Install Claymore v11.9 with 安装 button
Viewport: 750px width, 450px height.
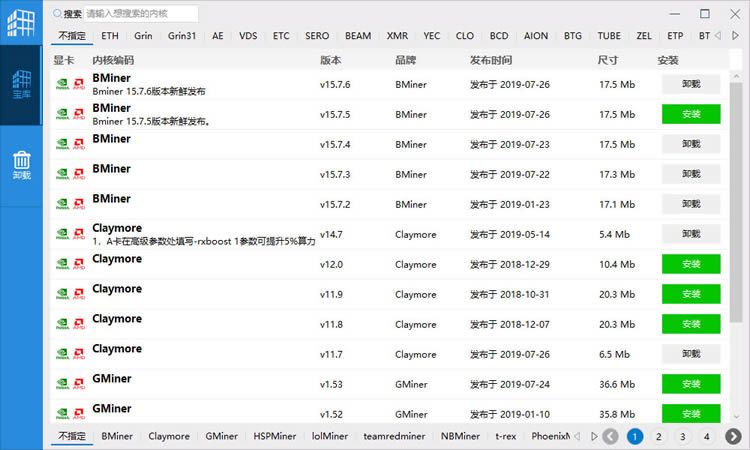pyautogui.click(x=691, y=294)
